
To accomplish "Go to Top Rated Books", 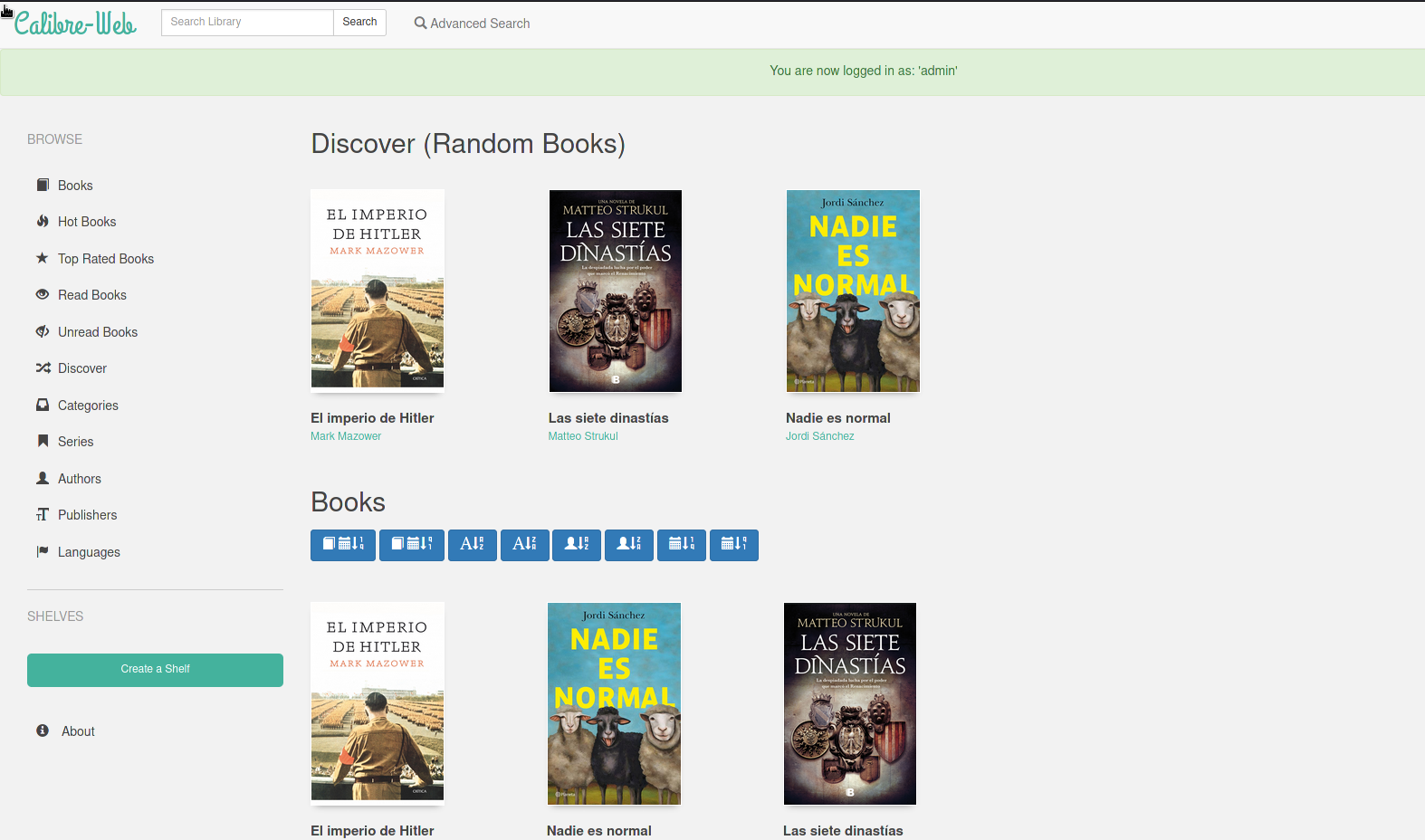I will click(106, 259).
